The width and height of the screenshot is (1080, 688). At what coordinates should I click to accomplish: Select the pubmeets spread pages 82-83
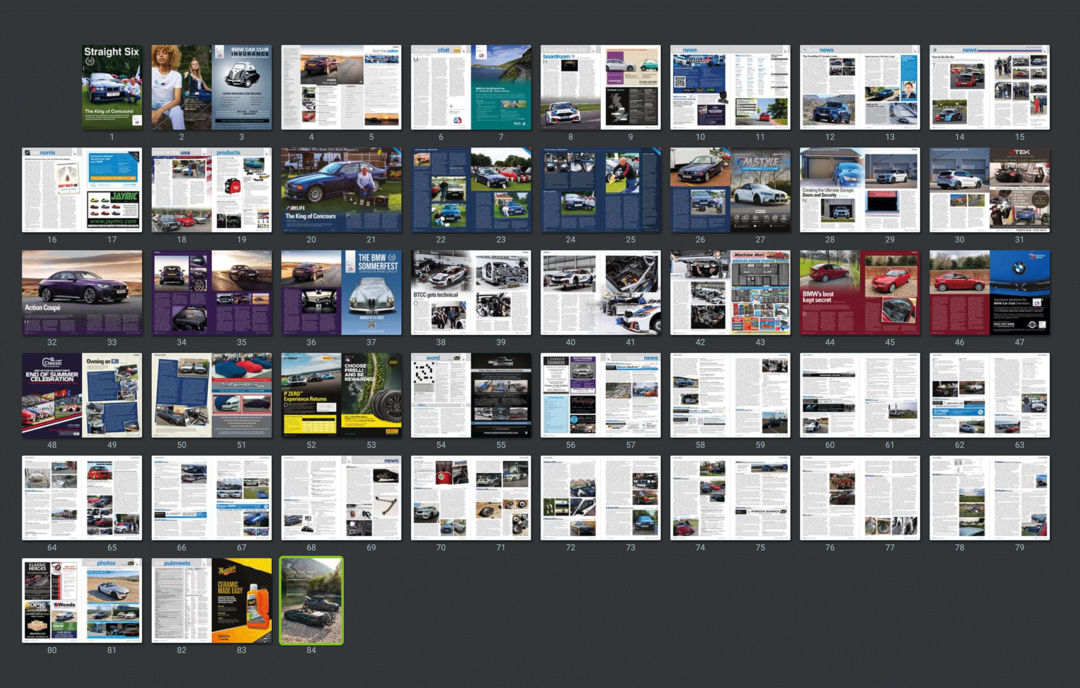click(x=211, y=601)
